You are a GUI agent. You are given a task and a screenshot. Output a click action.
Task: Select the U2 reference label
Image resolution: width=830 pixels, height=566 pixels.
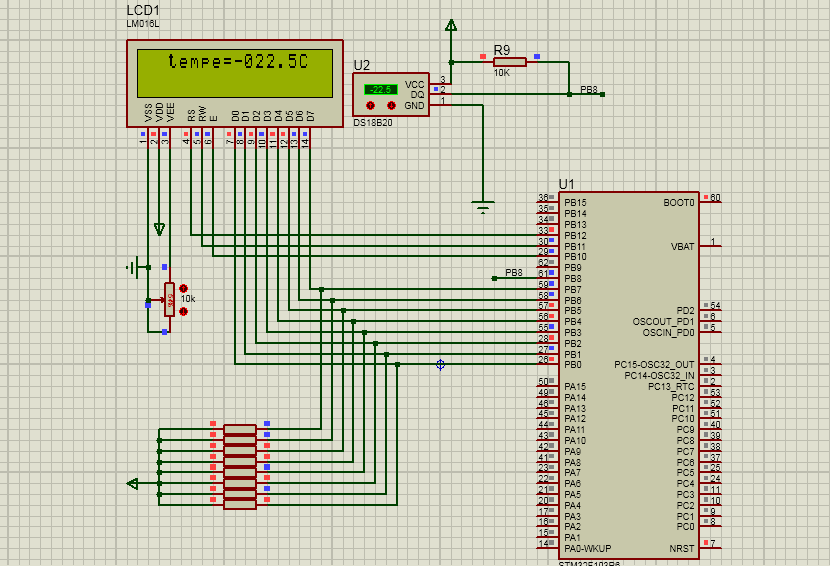(x=362, y=65)
